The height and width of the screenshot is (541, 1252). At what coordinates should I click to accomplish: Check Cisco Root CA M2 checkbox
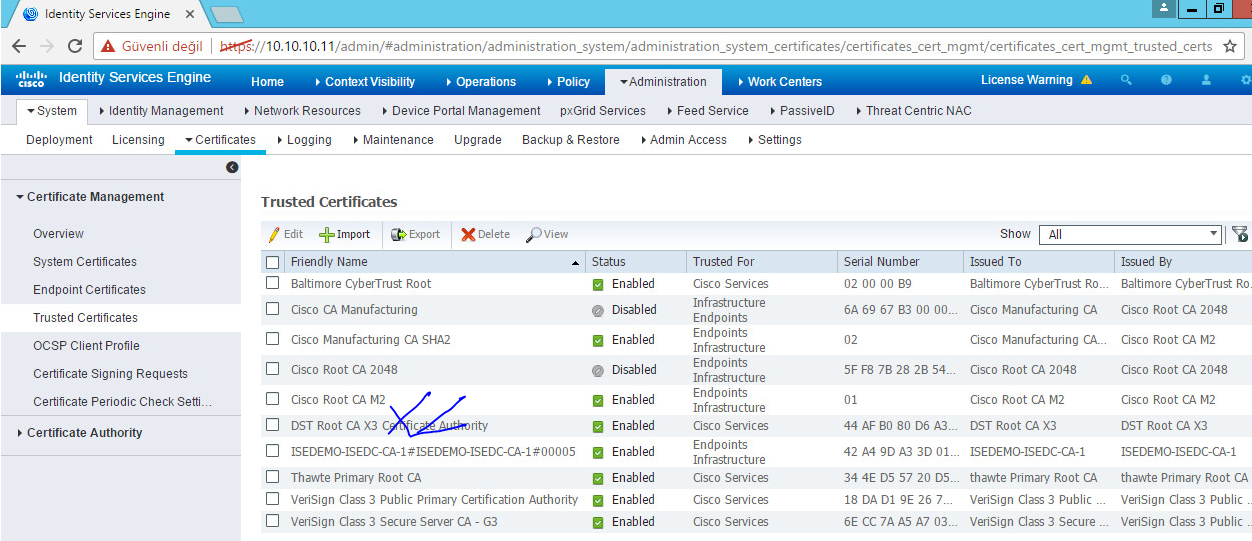[x=273, y=399]
